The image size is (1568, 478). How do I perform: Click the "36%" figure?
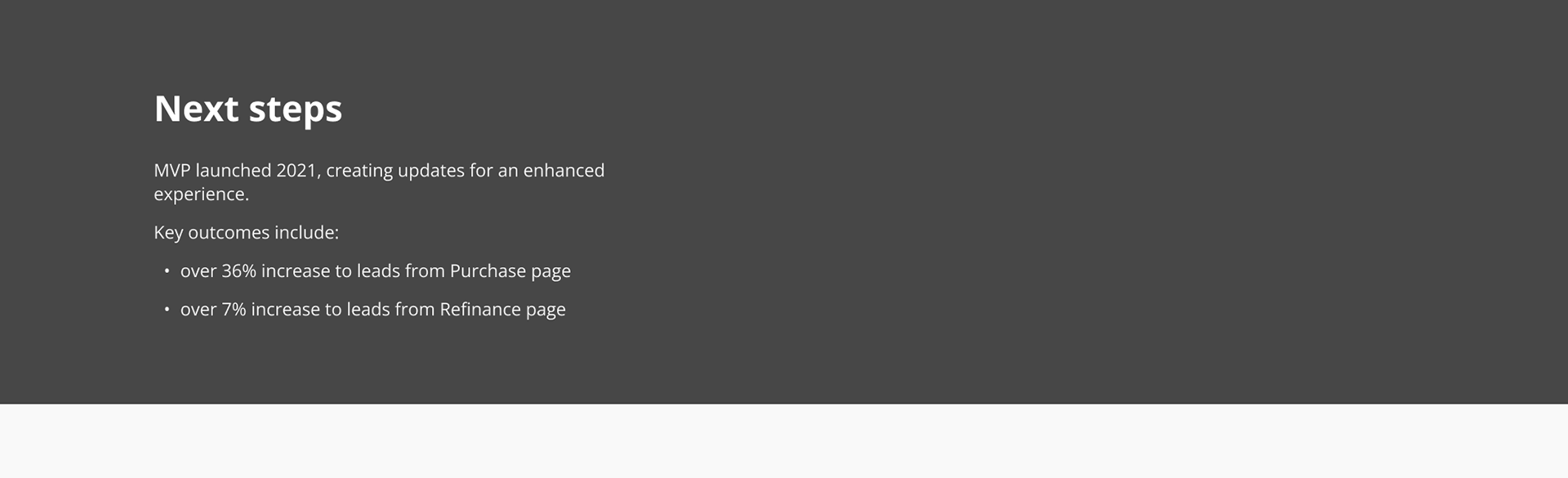(x=238, y=271)
